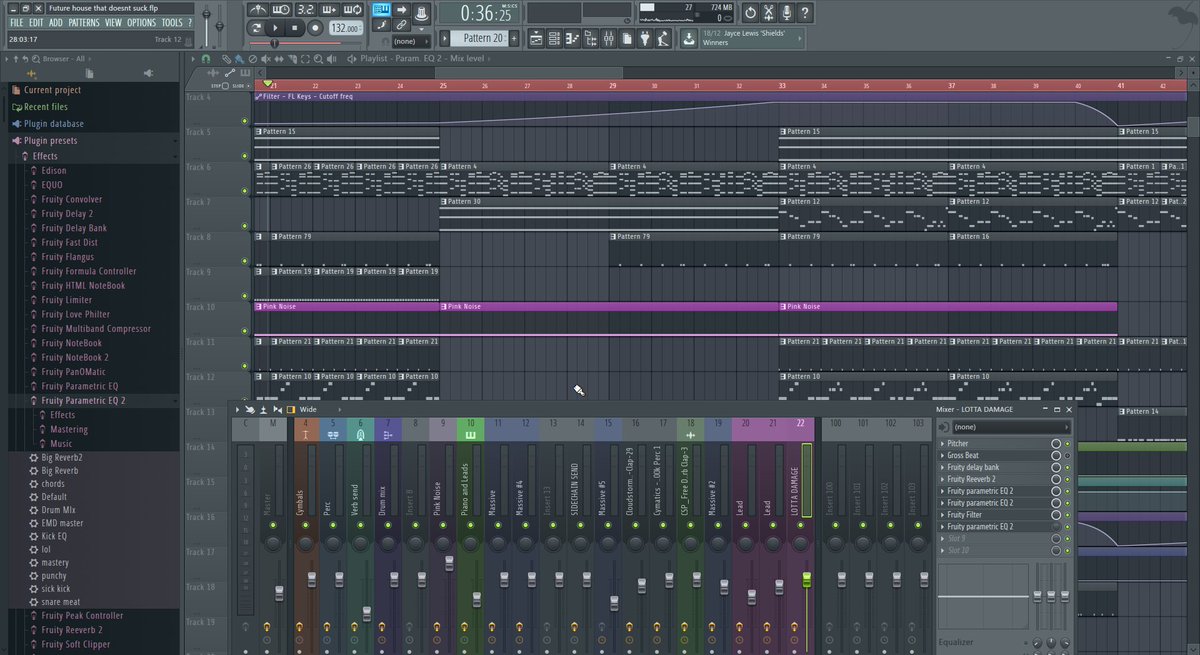Screen dimensions: 1200x655
Task: Select the playlist draw pencil tool
Action: point(226,59)
